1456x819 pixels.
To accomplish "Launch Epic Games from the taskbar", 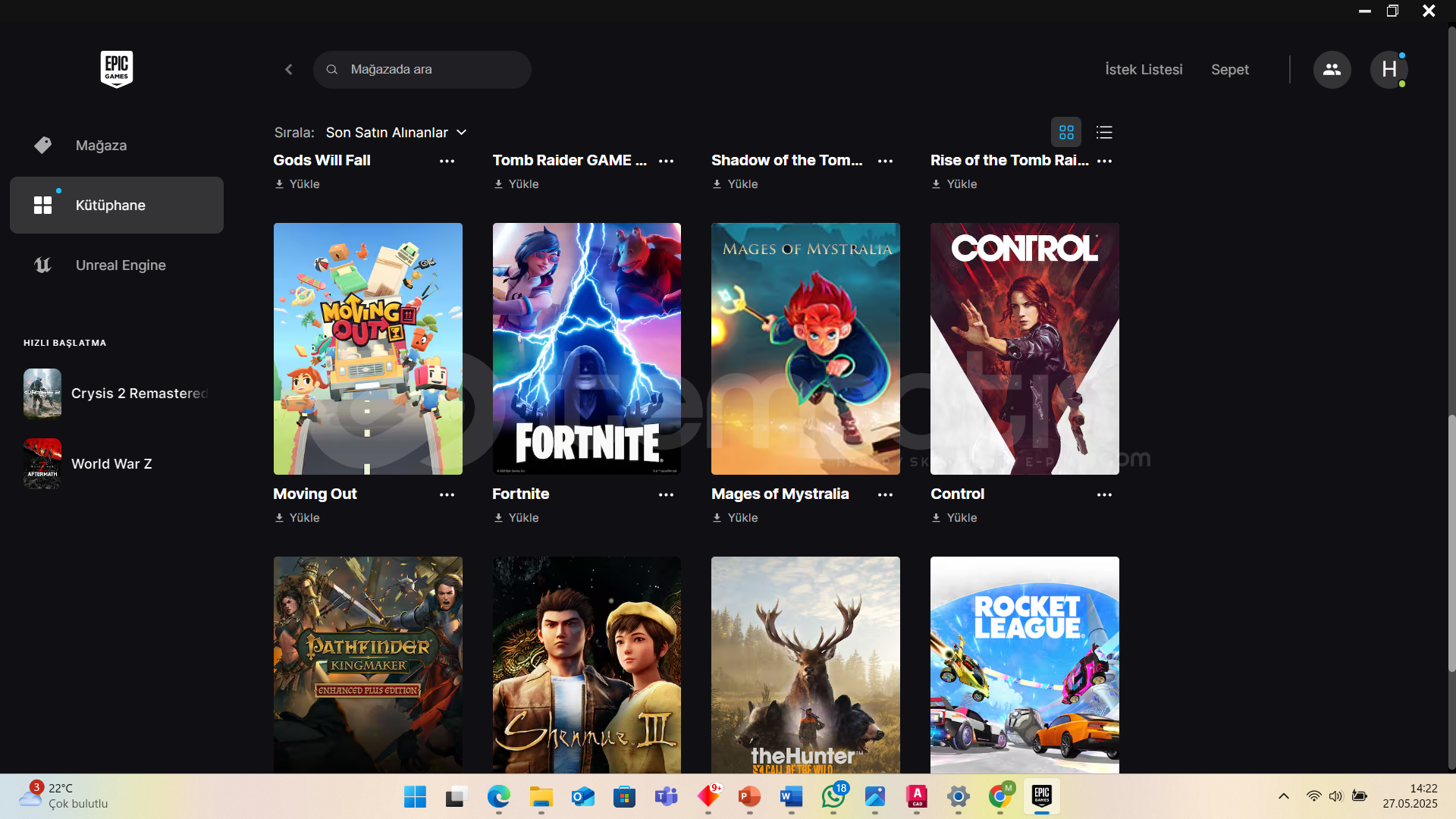I will tap(1041, 795).
